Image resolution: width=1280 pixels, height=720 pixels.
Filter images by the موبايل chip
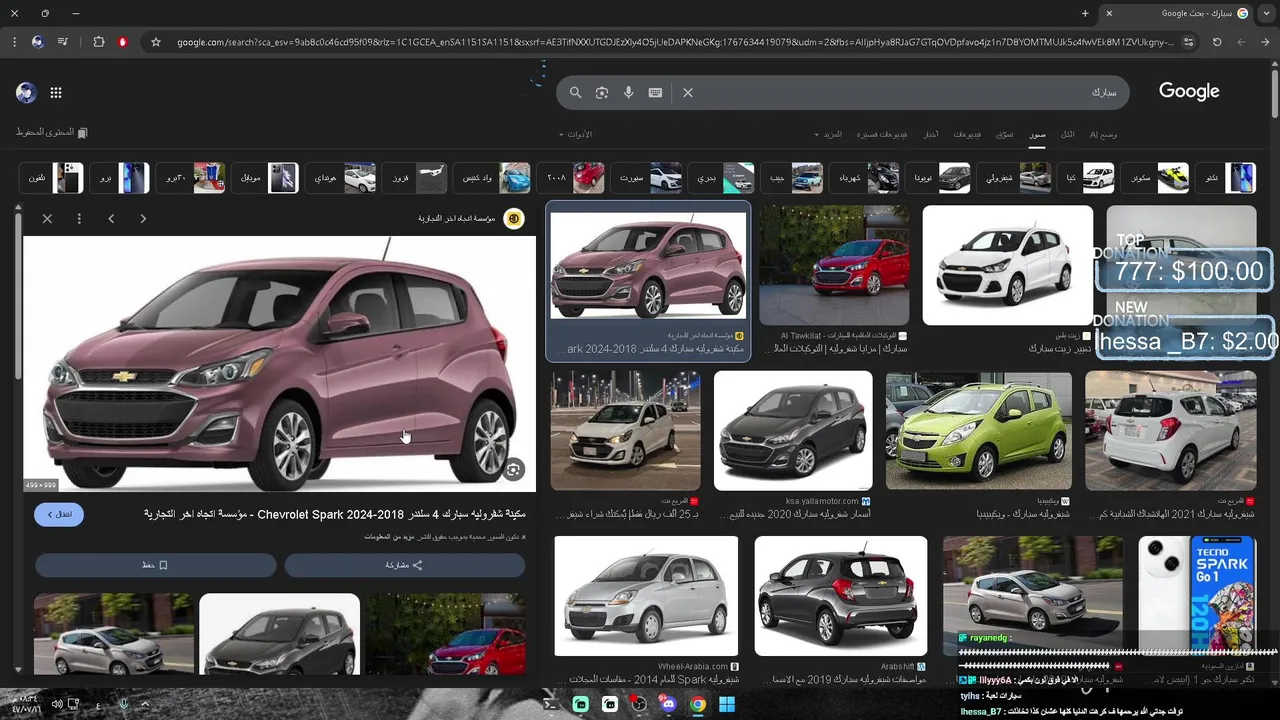[x=267, y=178]
